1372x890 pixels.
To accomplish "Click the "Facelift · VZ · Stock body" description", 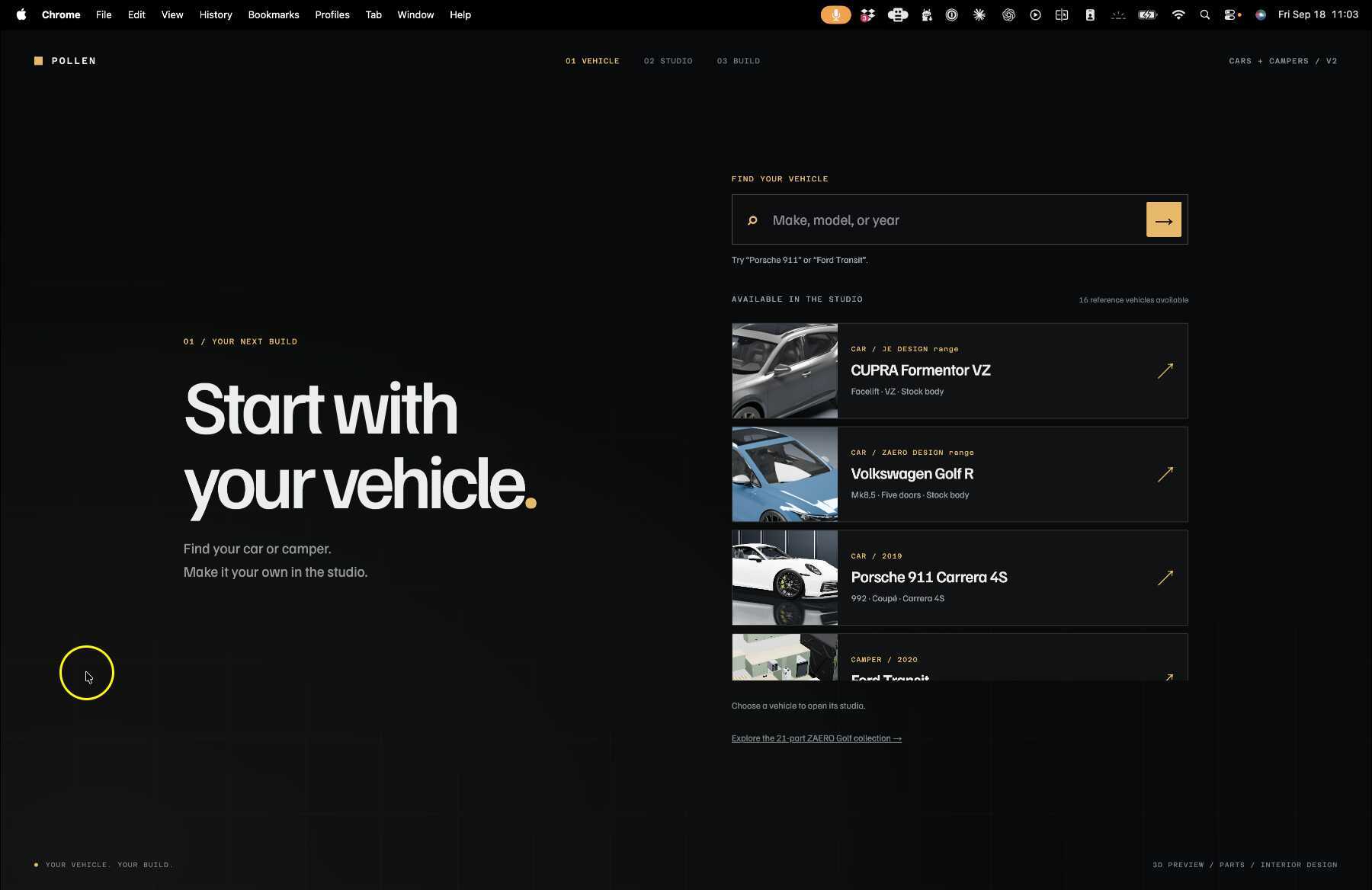I will [x=897, y=392].
